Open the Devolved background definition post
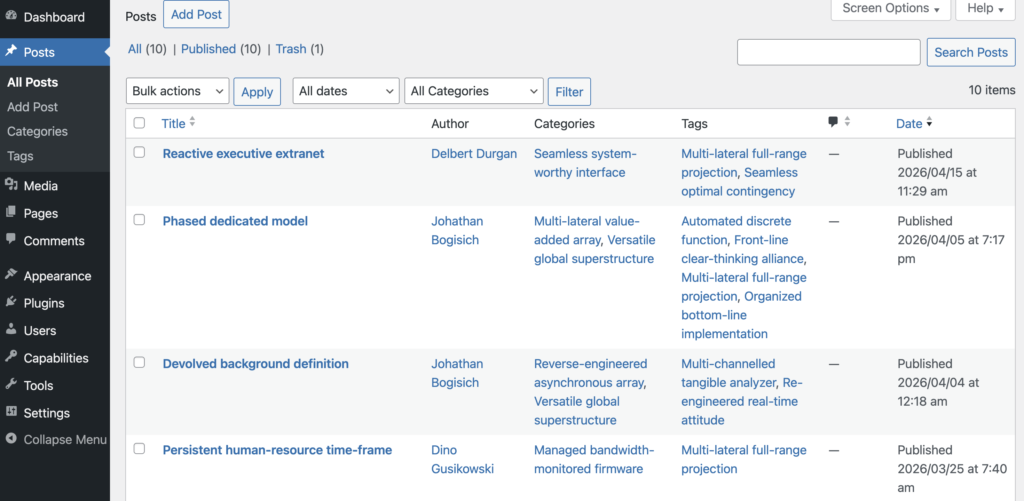Viewport: 1024px width, 501px height. click(x=255, y=363)
